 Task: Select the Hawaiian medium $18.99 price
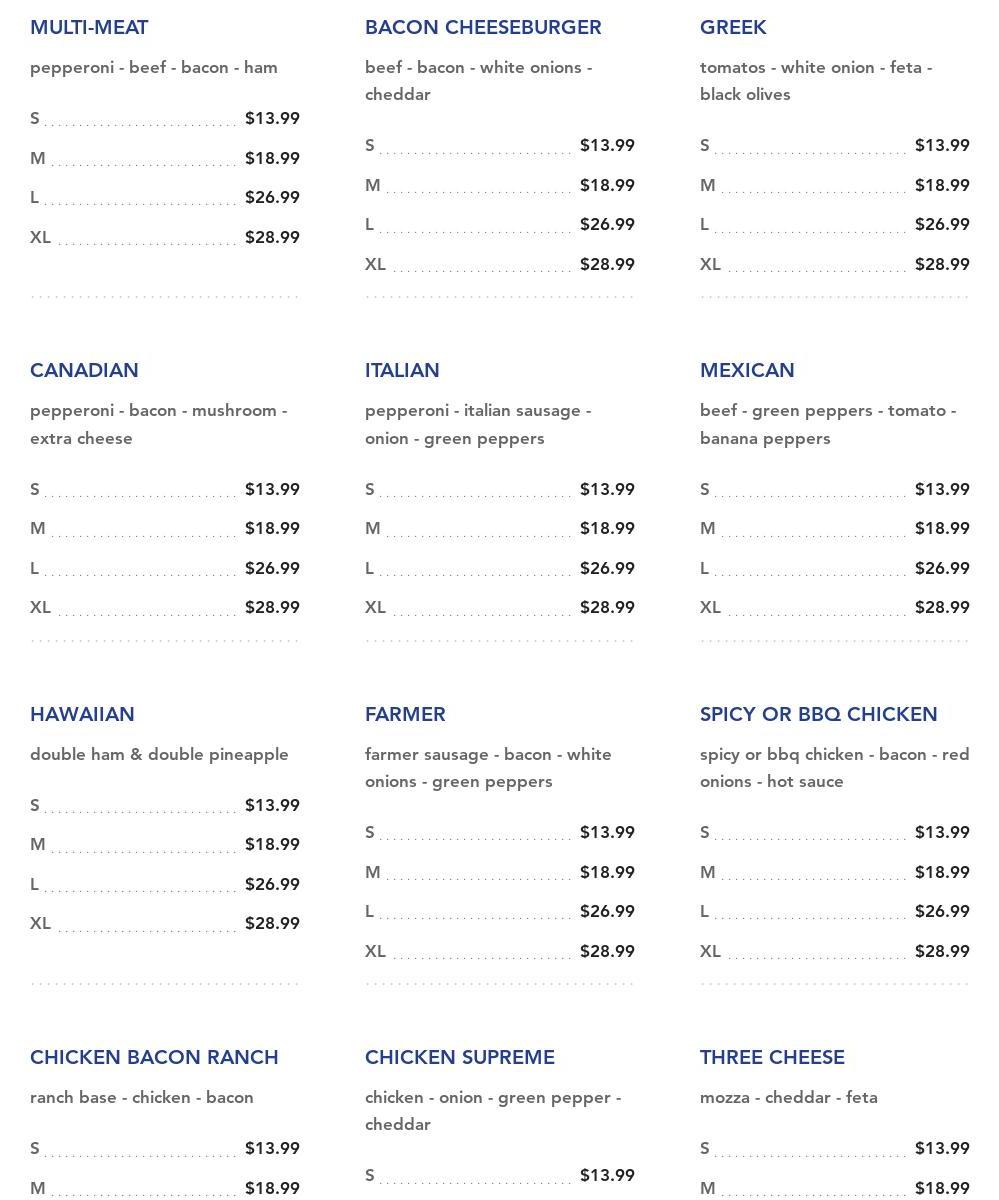click(272, 845)
